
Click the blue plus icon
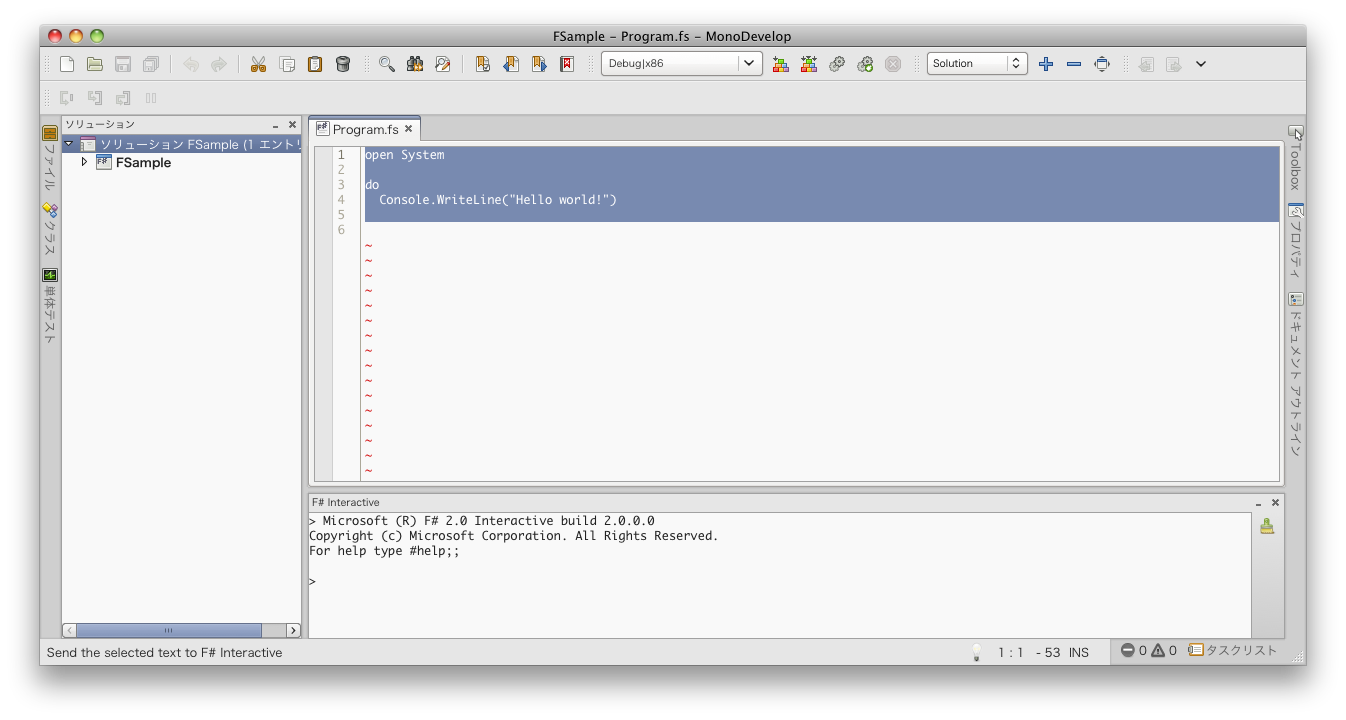(1046, 64)
